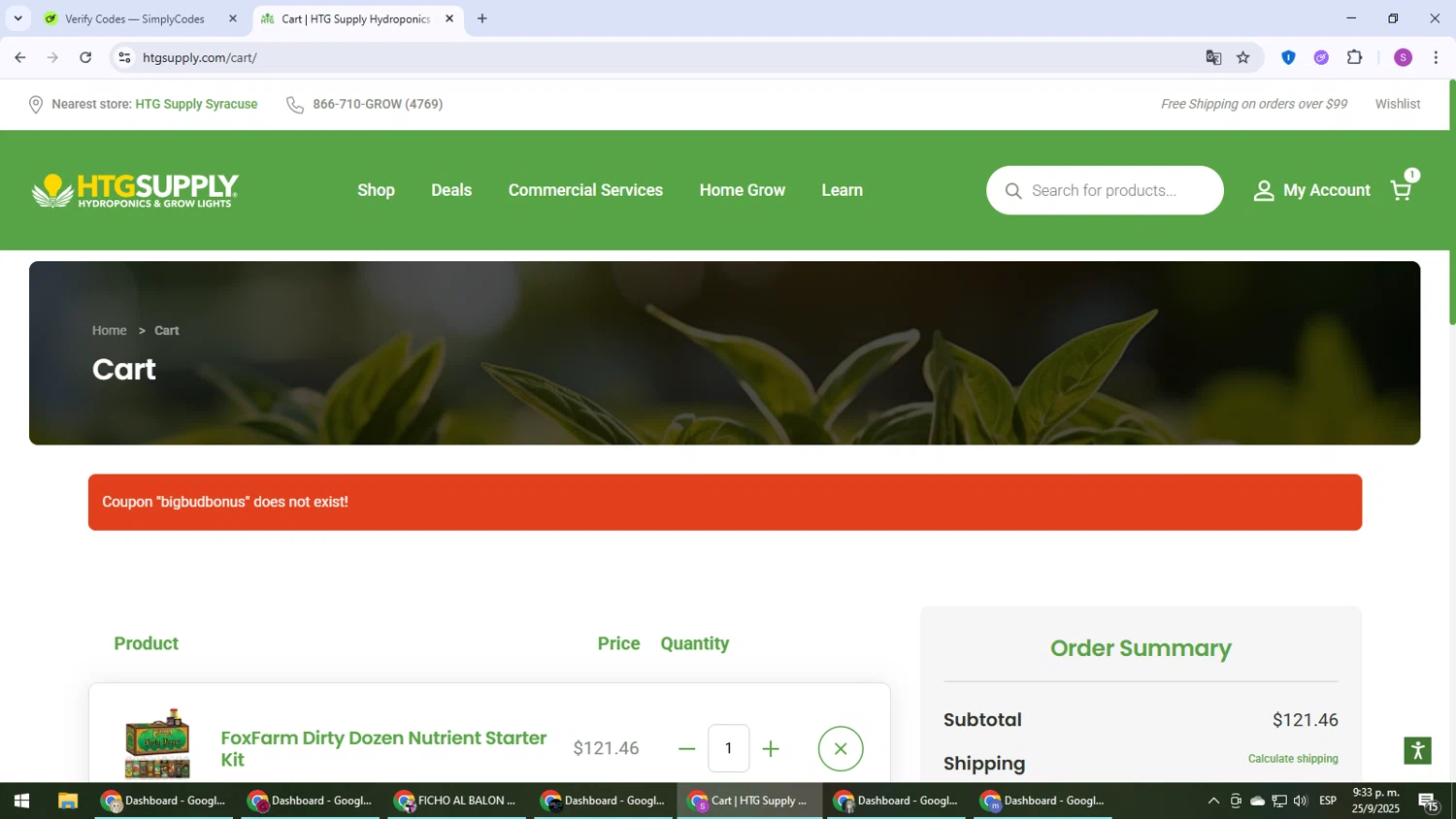Click the Search for products field

point(1105,190)
